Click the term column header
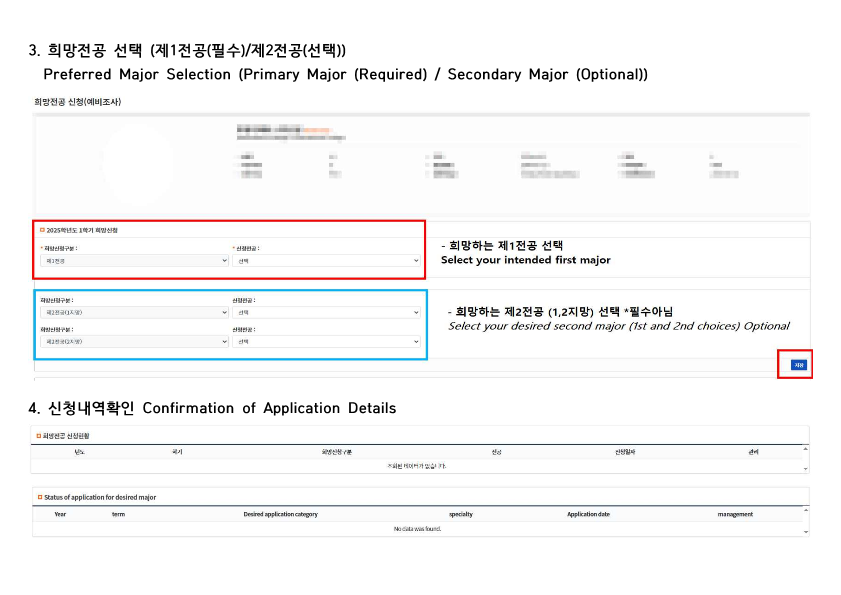 pyautogui.click(x=118, y=514)
